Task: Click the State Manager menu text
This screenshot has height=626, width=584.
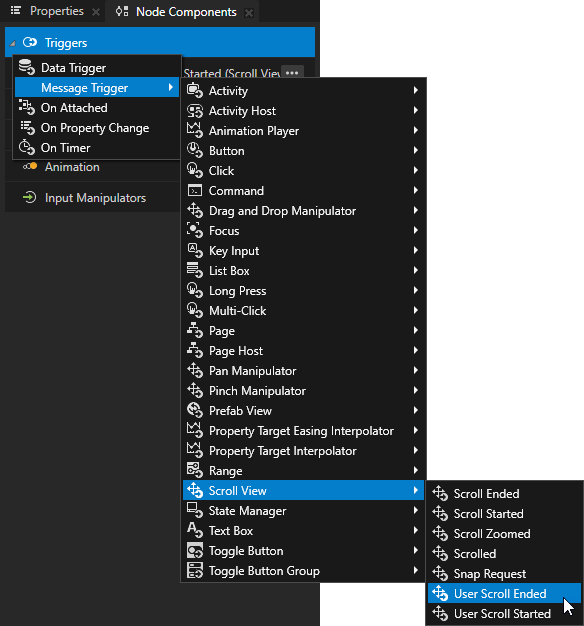Action: [x=247, y=511]
